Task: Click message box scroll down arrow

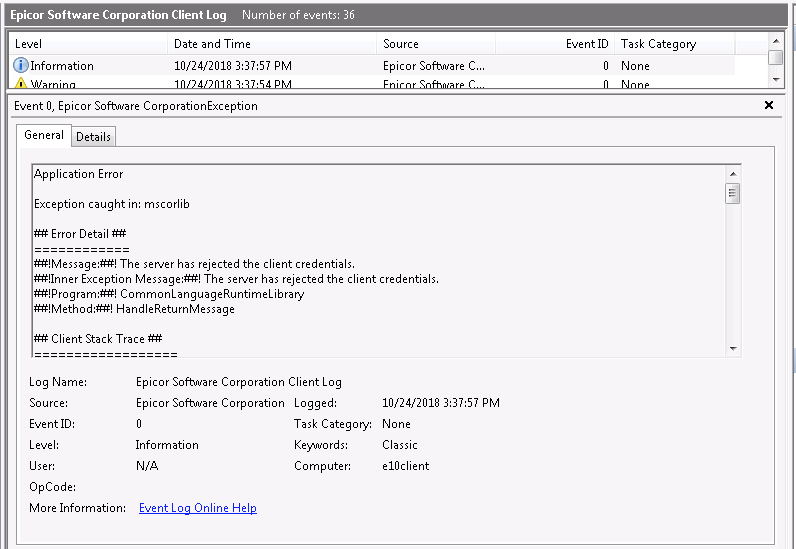Action: point(733,348)
